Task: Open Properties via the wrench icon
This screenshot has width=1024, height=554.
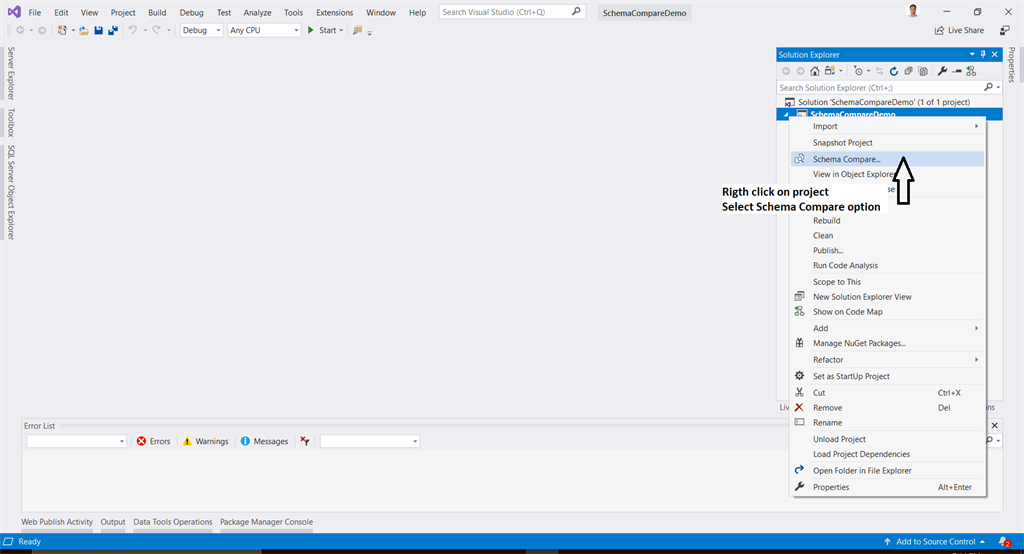Action: click(x=942, y=71)
